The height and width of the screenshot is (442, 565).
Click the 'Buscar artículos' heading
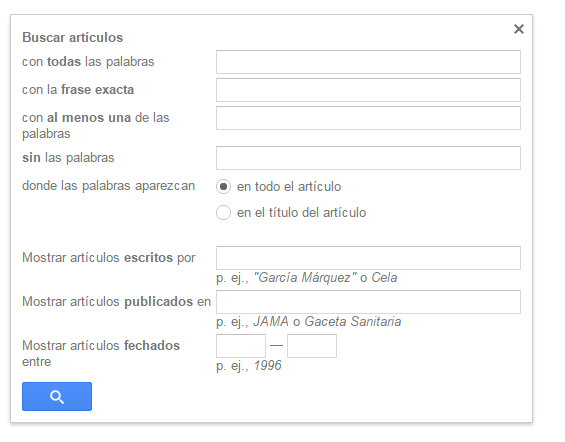[x=72, y=37]
